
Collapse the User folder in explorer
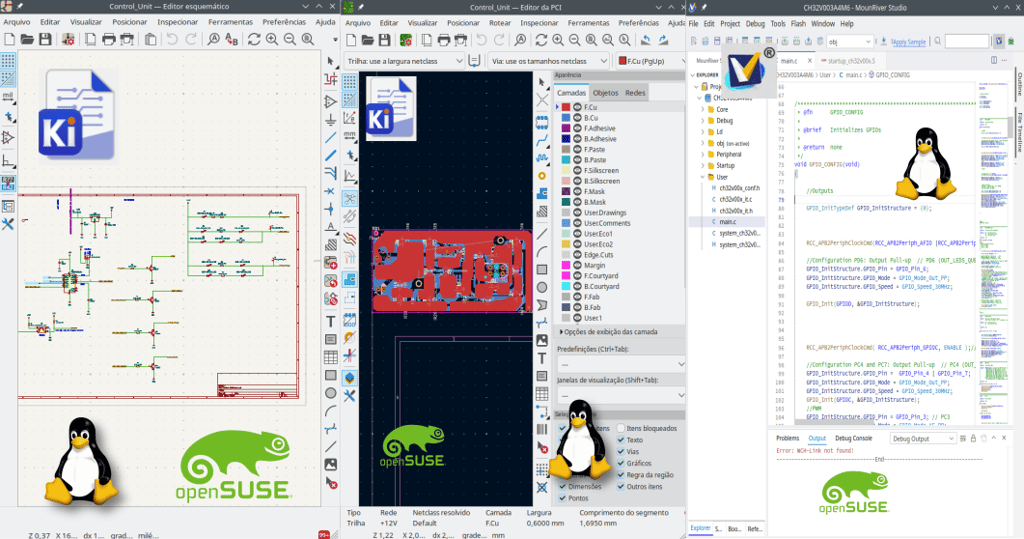tap(703, 177)
